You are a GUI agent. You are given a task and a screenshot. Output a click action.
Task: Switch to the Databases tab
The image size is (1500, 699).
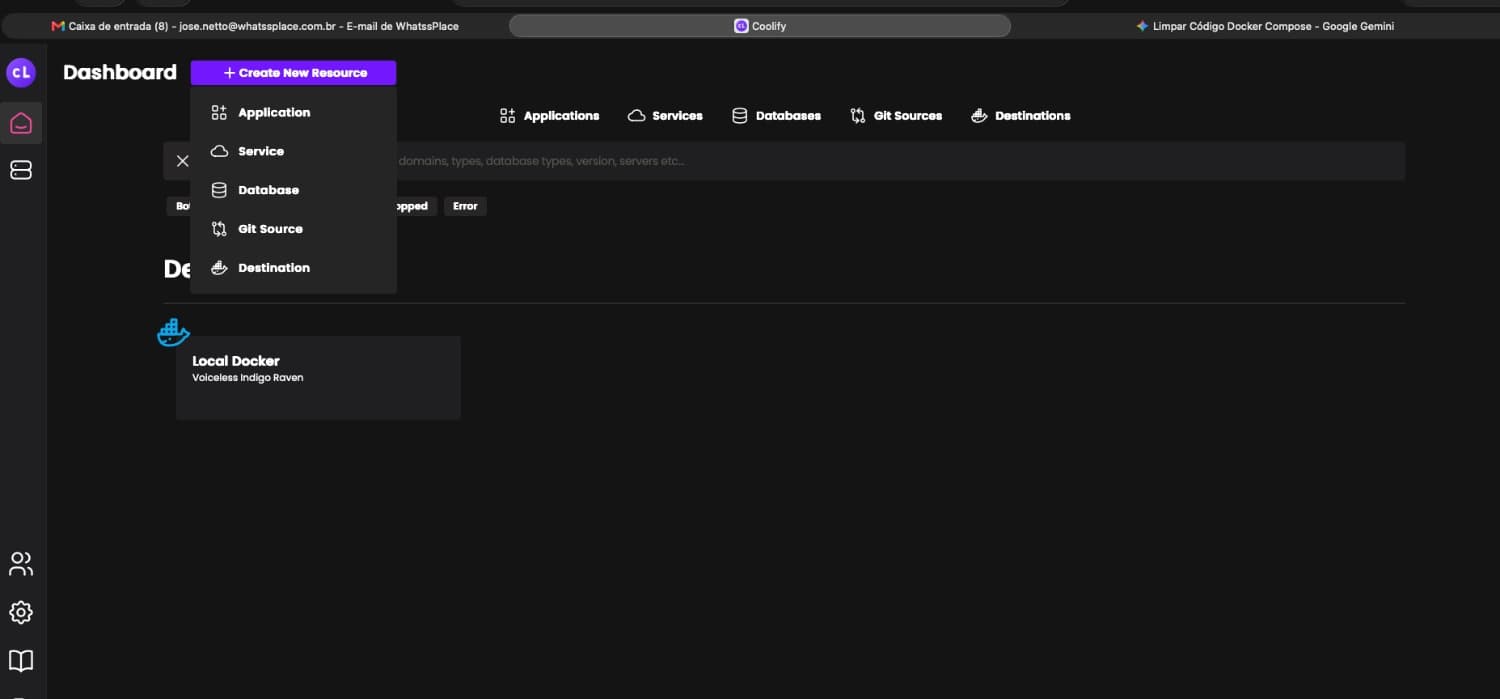pos(776,116)
